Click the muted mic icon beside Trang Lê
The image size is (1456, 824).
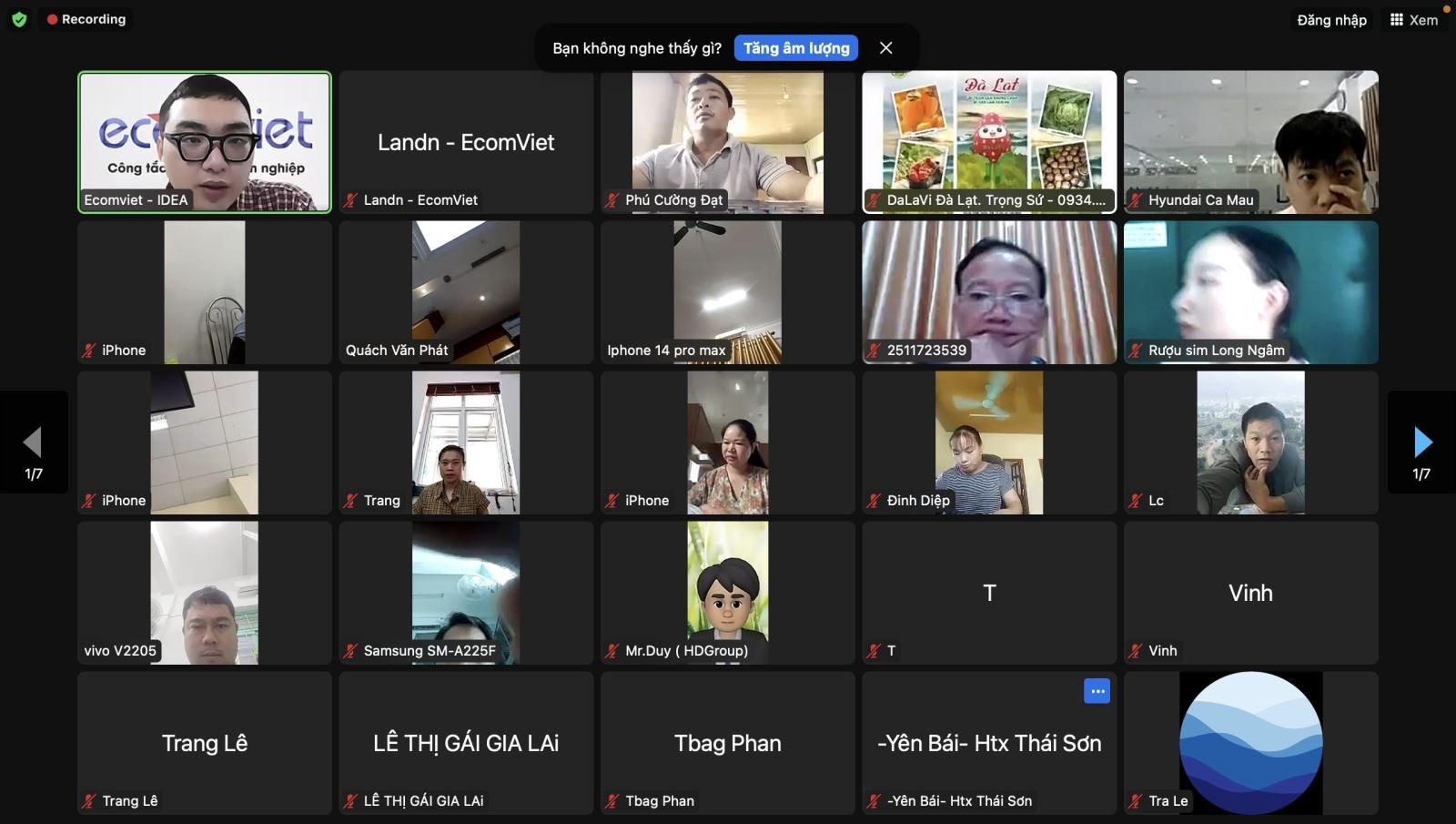(87, 800)
